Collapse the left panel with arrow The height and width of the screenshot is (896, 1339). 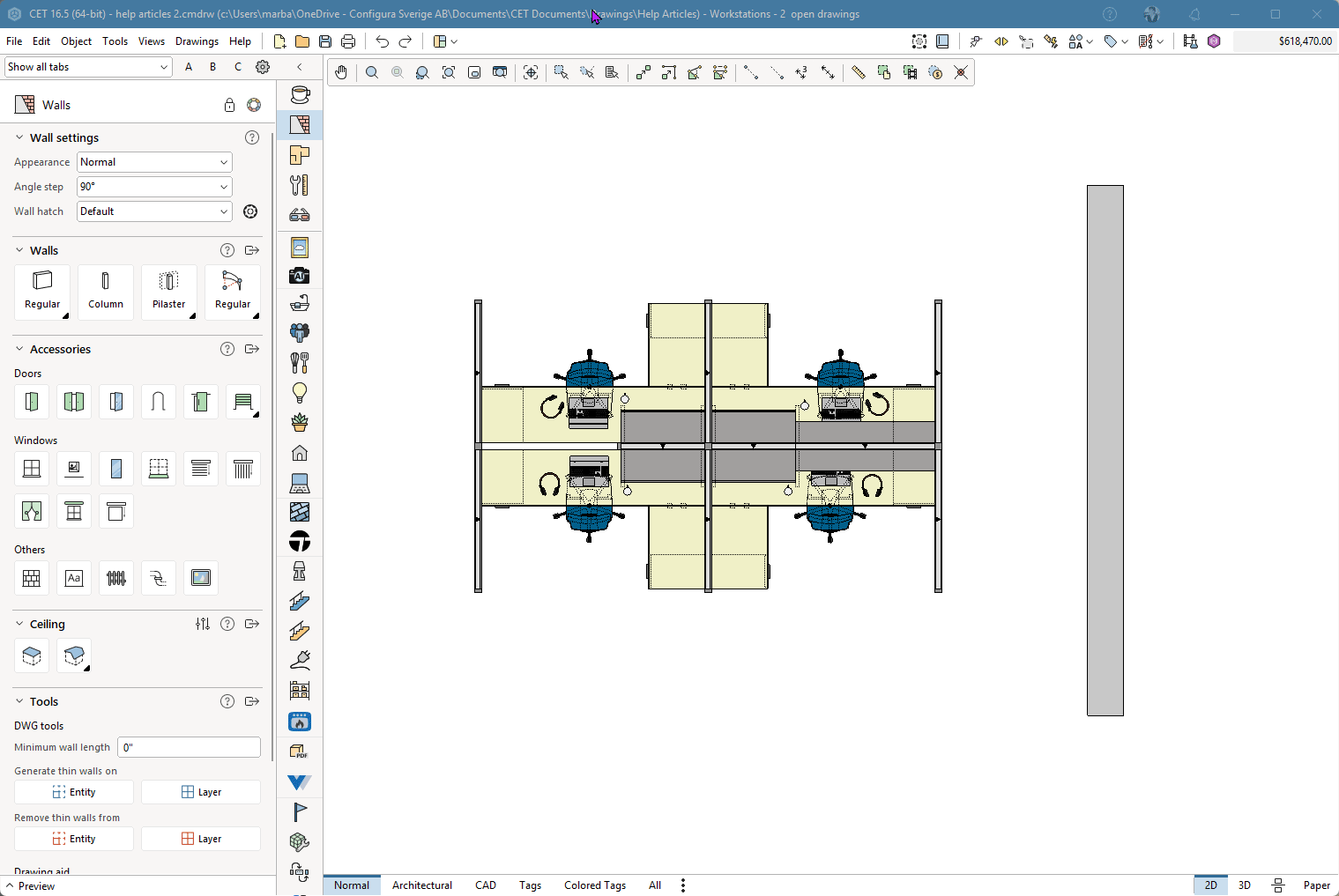[x=300, y=67]
